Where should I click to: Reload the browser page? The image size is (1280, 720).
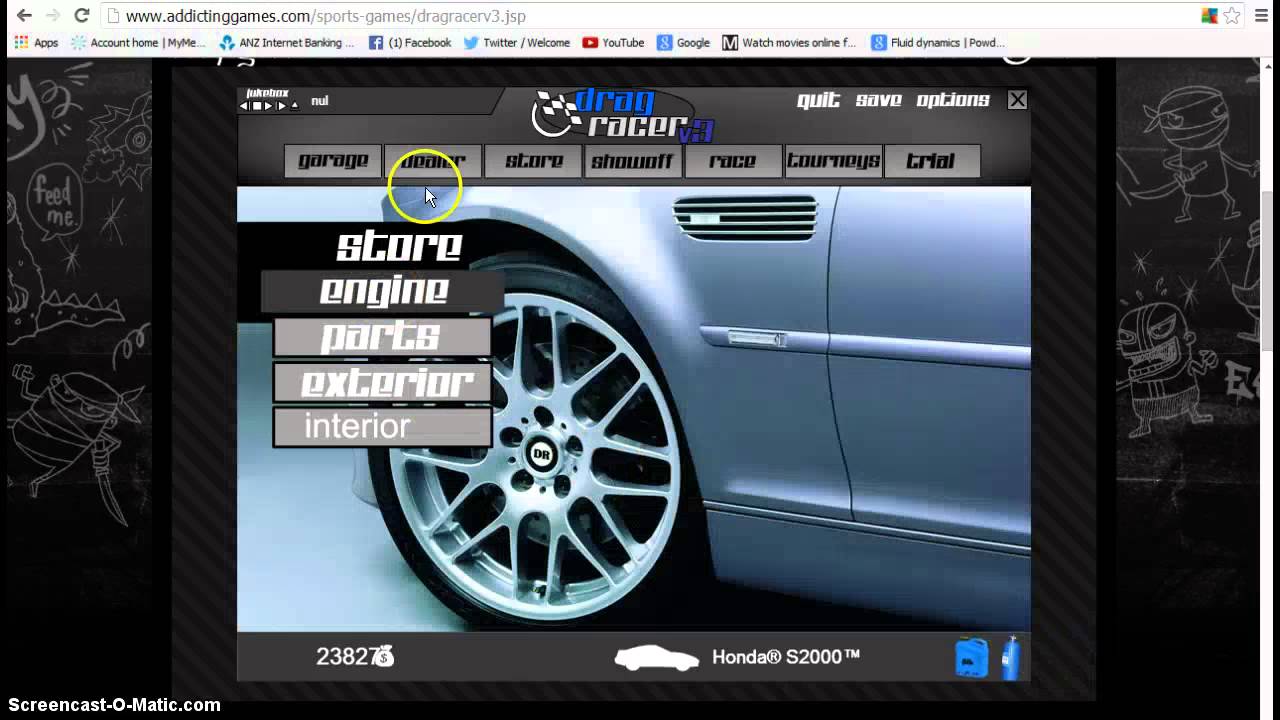tap(82, 16)
